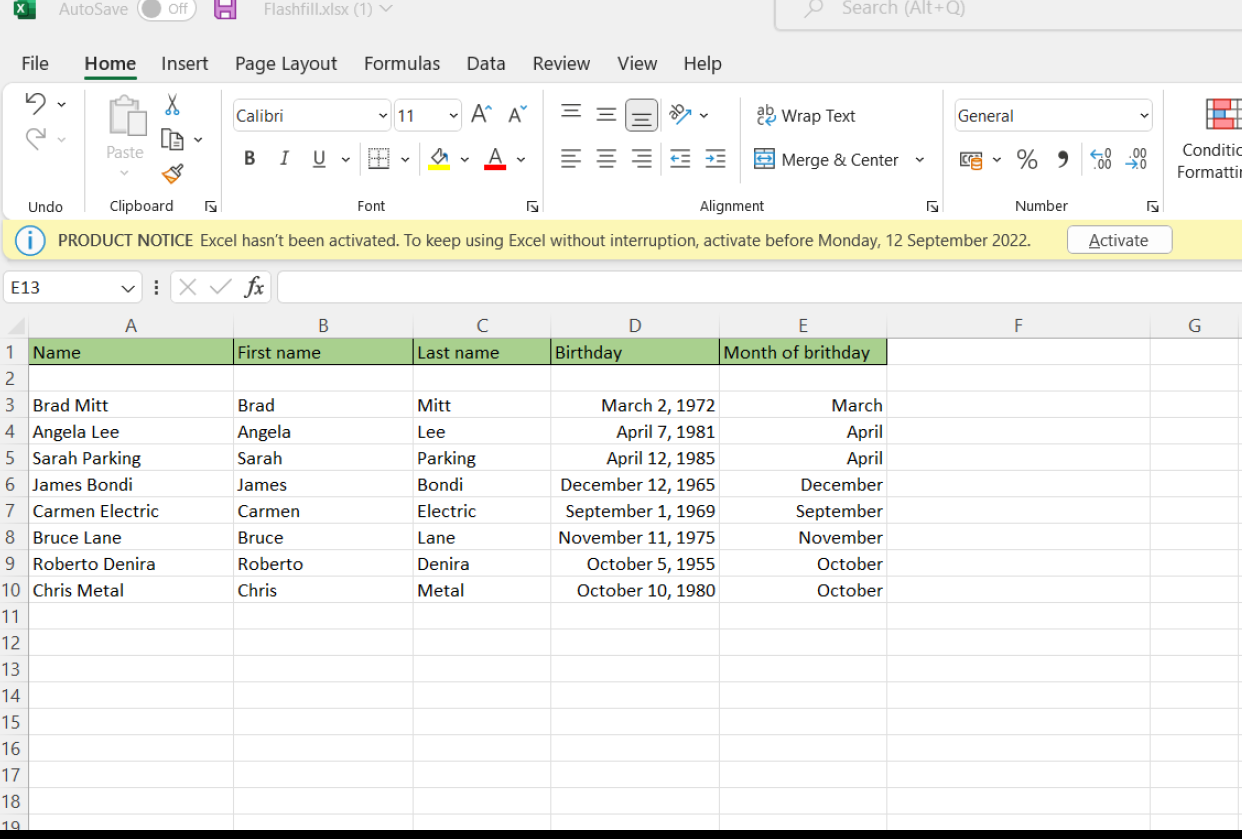
Task: Click the Copy icon
Action: (172, 140)
